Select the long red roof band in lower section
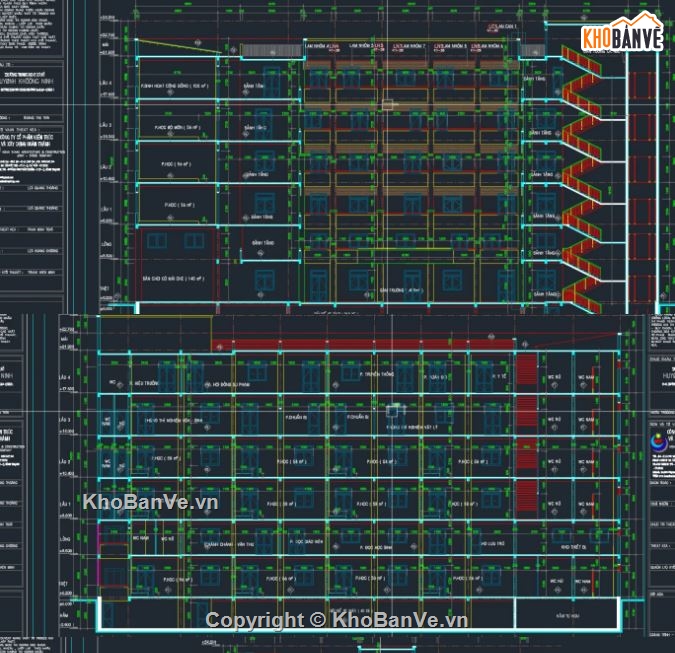The height and width of the screenshot is (653, 675). [x=363, y=345]
